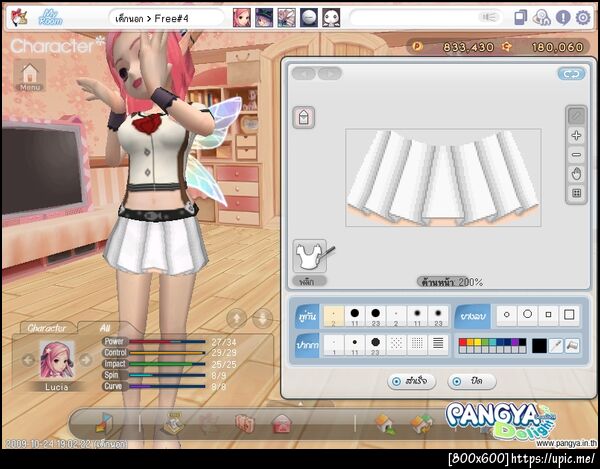The height and width of the screenshot is (469, 600).
Task: Select first solid brush size 23
Action: coord(375,316)
